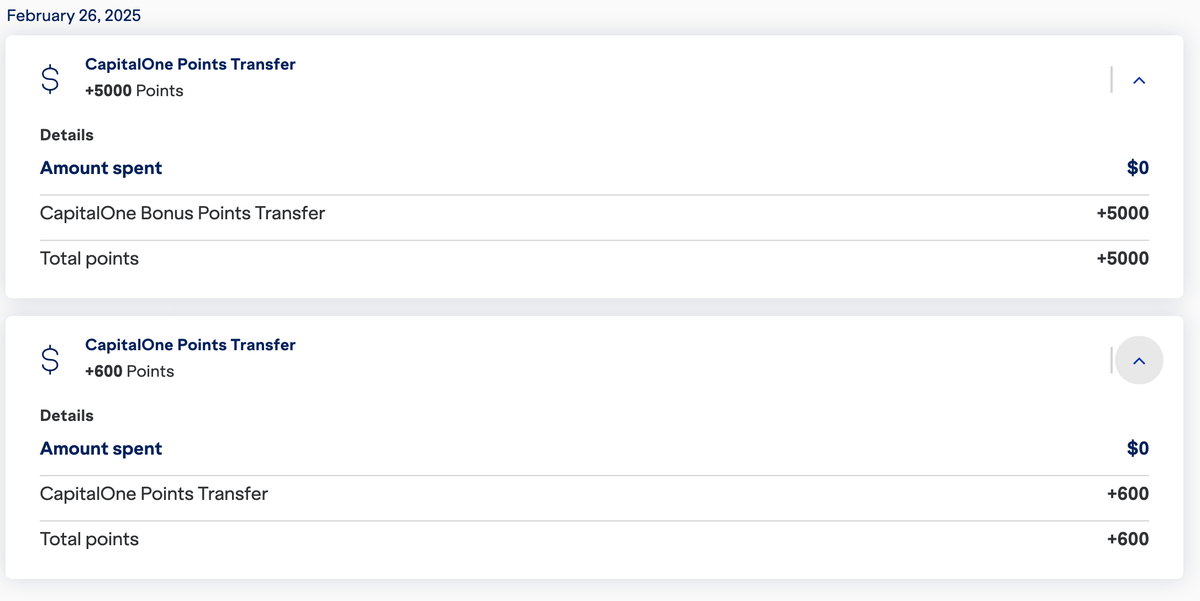Click the +5000 Total points value
Screen dimensions: 1200x601
(x=1122, y=259)
